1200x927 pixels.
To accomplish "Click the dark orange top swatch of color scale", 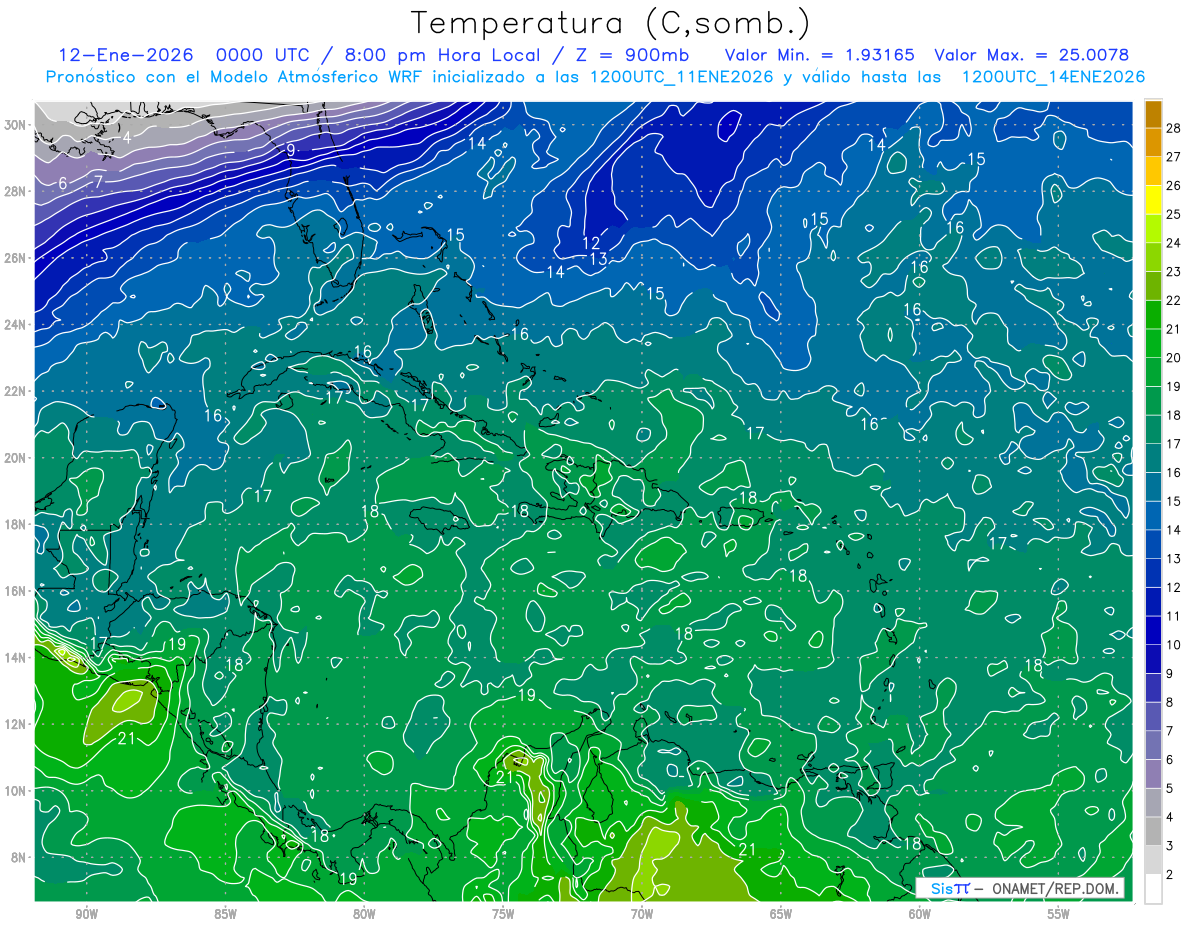I will pos(1153,114).
